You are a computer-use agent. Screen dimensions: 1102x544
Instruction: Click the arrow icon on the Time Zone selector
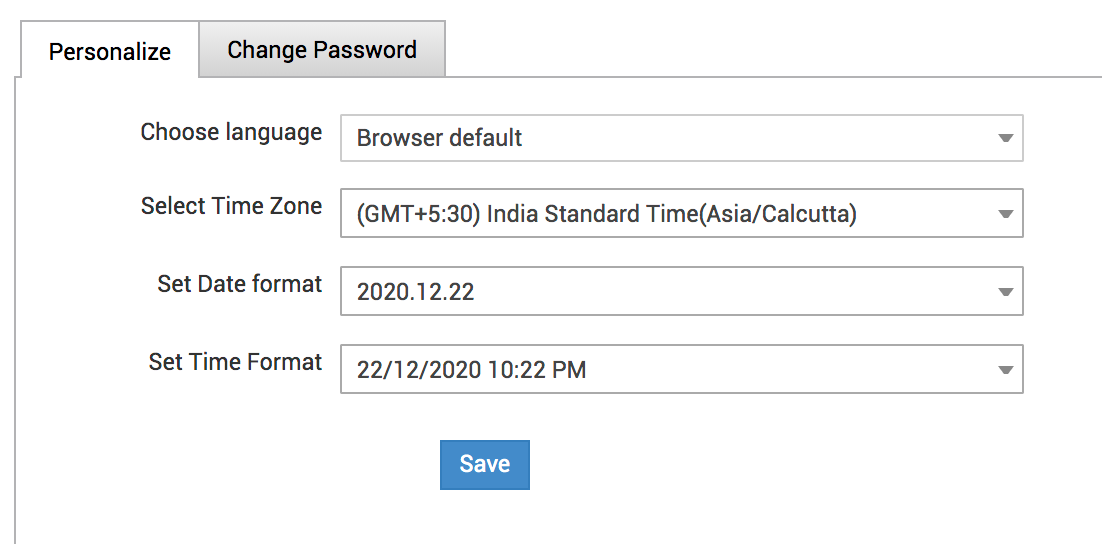1006,215
